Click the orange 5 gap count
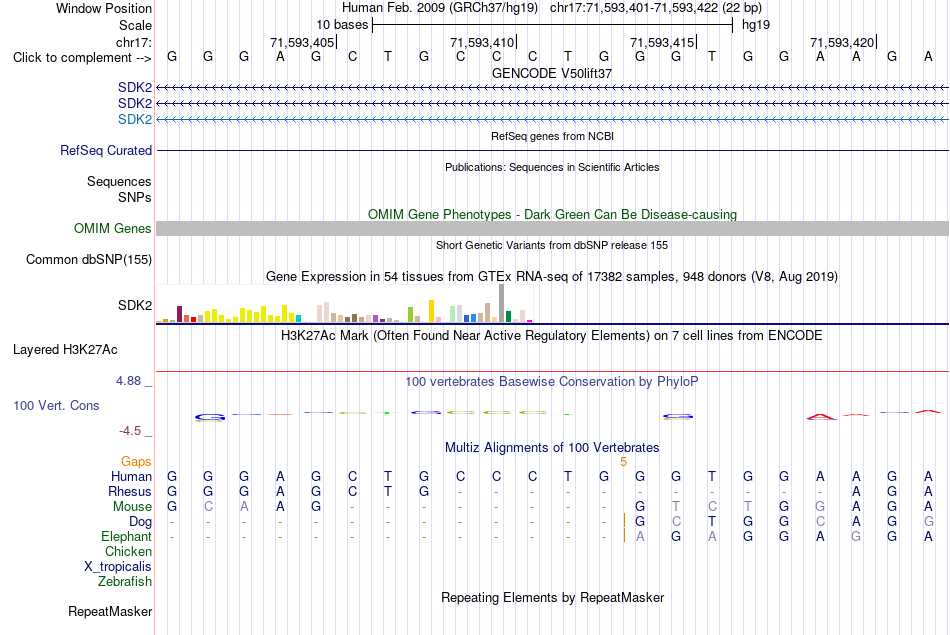The width and height of the screenshot is (950, 635). pos(623,462)
